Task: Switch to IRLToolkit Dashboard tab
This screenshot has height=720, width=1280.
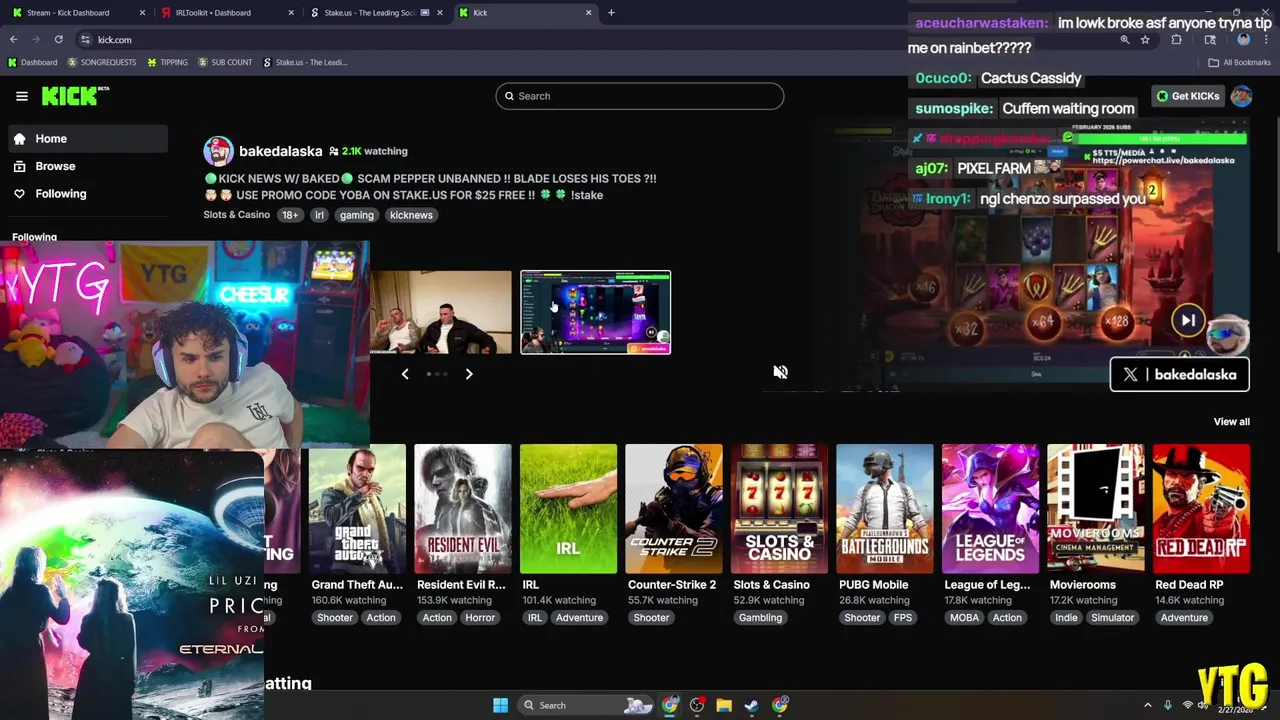Action: (225, 13)
